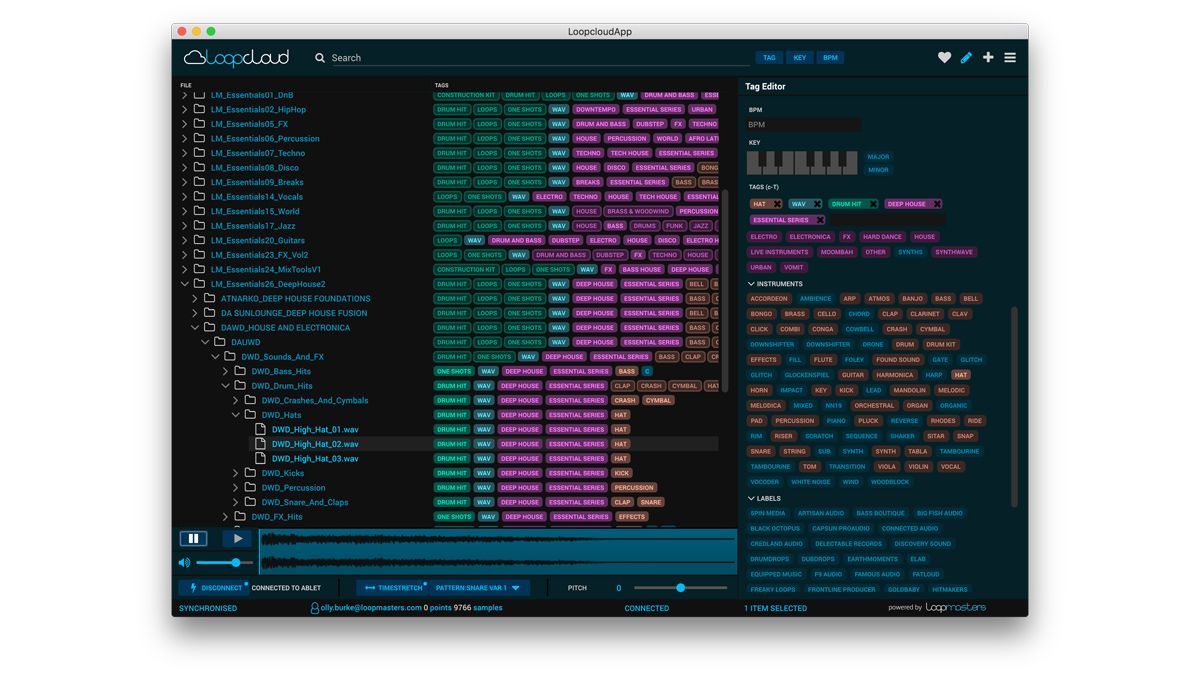Open the DWD_Snare_And_Claps folder
The width and height of the screenshot is (1200, 675).
pos(305,502)
